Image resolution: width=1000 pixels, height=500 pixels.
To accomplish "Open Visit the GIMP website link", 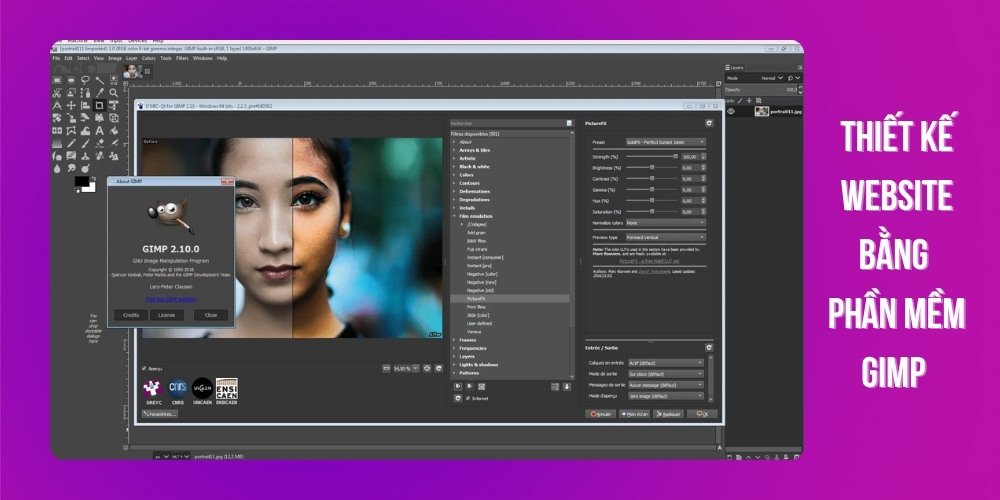I will coord(171,299).
